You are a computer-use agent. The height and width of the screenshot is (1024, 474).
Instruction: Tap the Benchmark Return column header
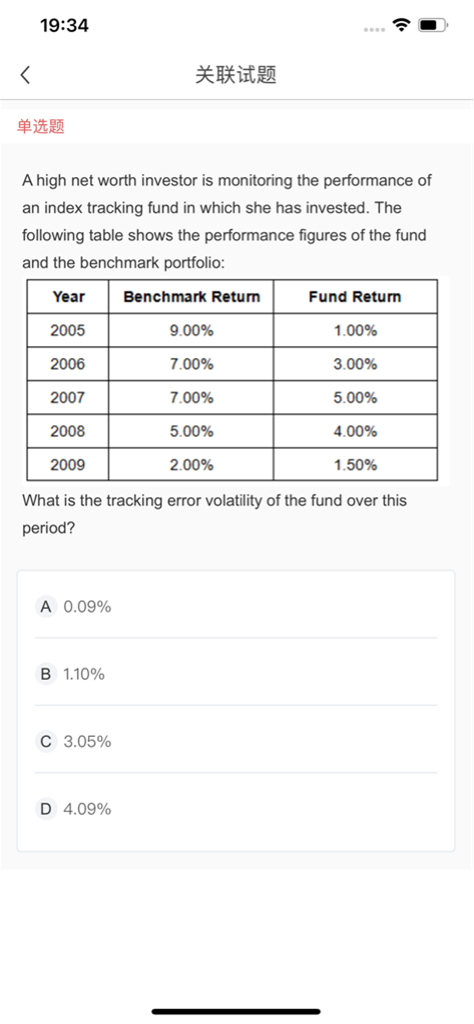click(192, 296)
